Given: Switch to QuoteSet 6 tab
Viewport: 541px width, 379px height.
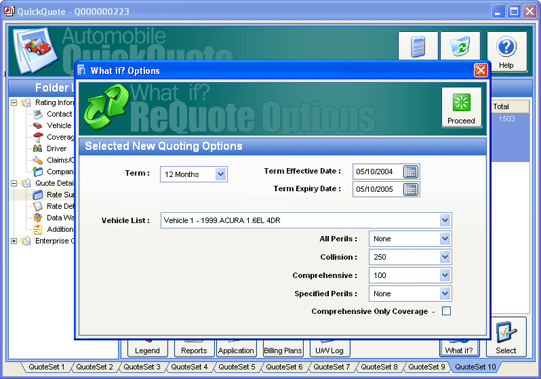Looking at the screenshot, I should point(284,367).
